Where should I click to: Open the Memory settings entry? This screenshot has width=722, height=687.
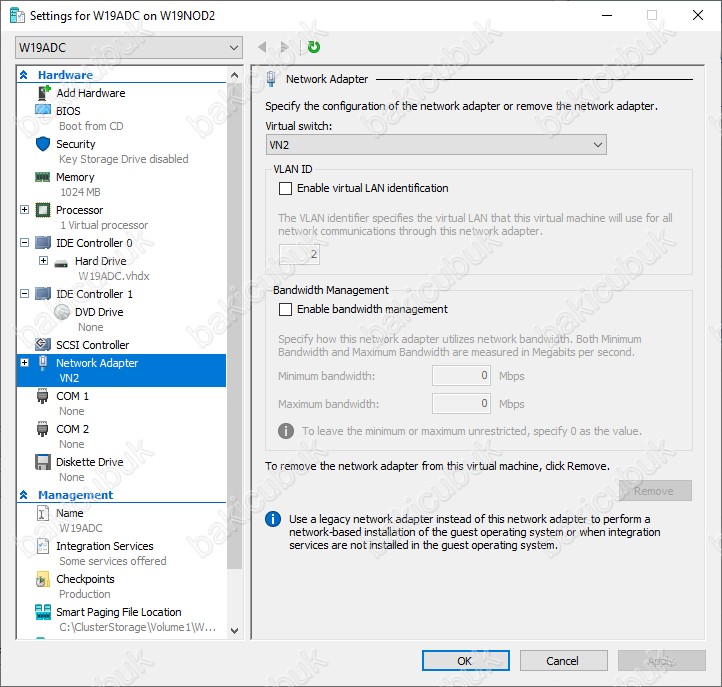(x=75, y=177)
